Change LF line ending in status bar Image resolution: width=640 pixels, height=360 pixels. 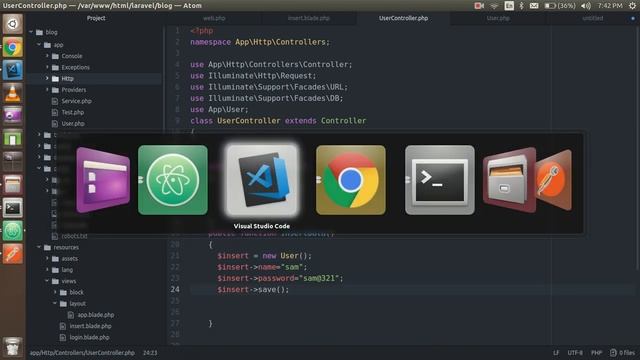[556, 353]
